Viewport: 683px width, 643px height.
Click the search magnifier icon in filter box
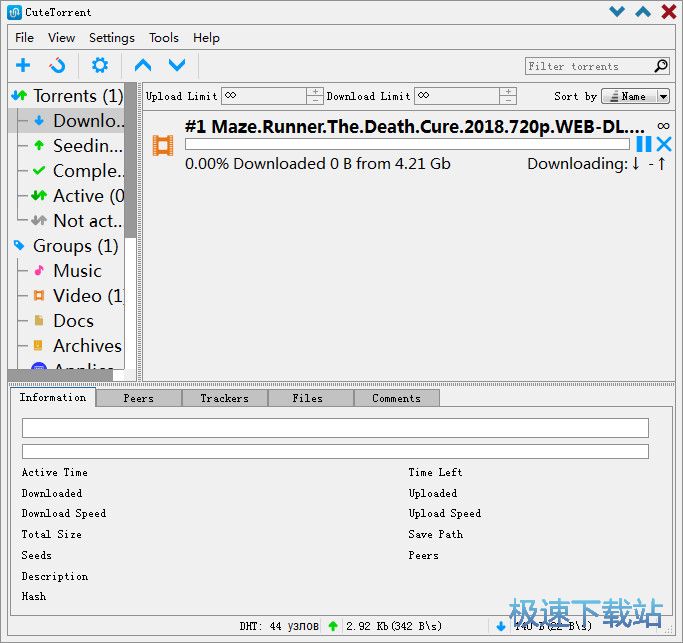coord(661,66)
